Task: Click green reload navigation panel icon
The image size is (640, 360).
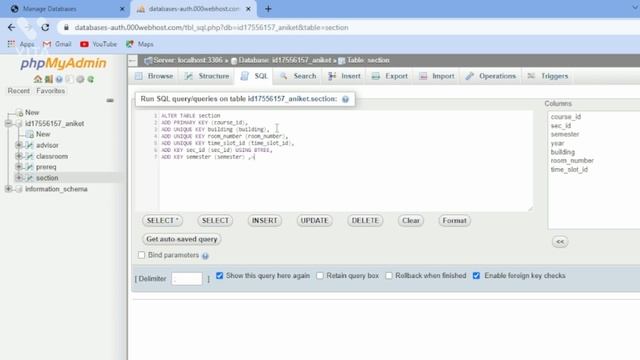Action: 91,79
